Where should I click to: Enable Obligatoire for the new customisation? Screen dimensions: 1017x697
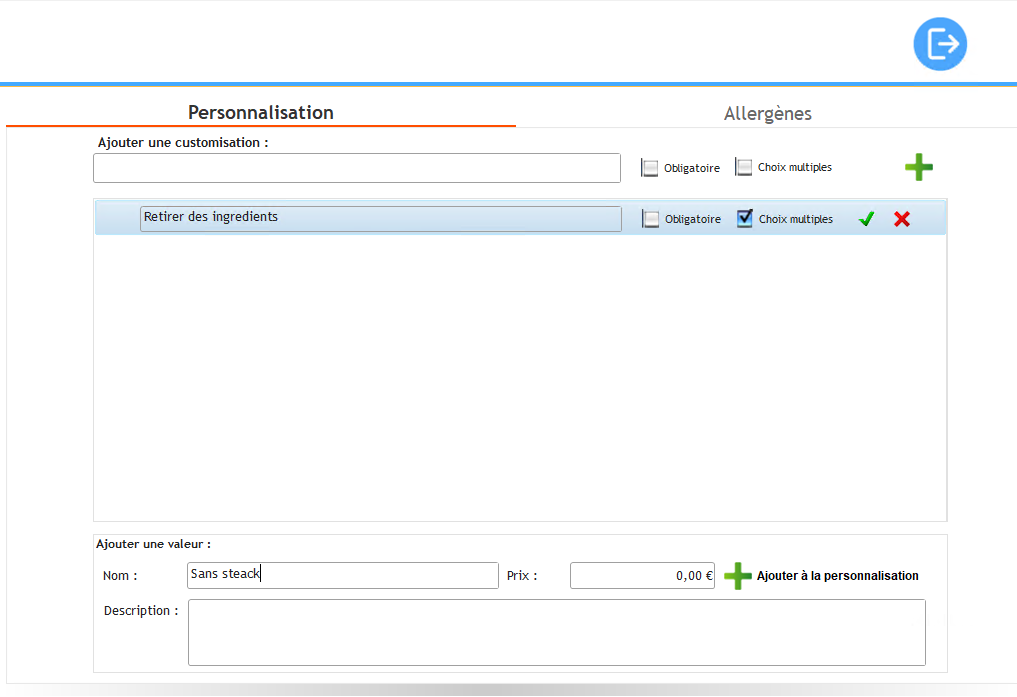(651, 168)
